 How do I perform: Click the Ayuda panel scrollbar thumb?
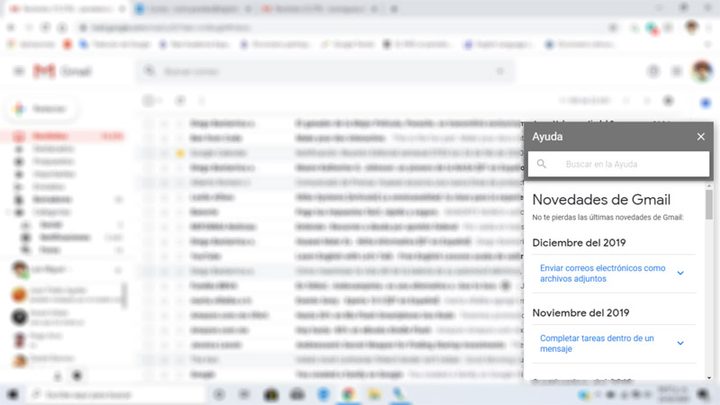click(x=709, y=205)
